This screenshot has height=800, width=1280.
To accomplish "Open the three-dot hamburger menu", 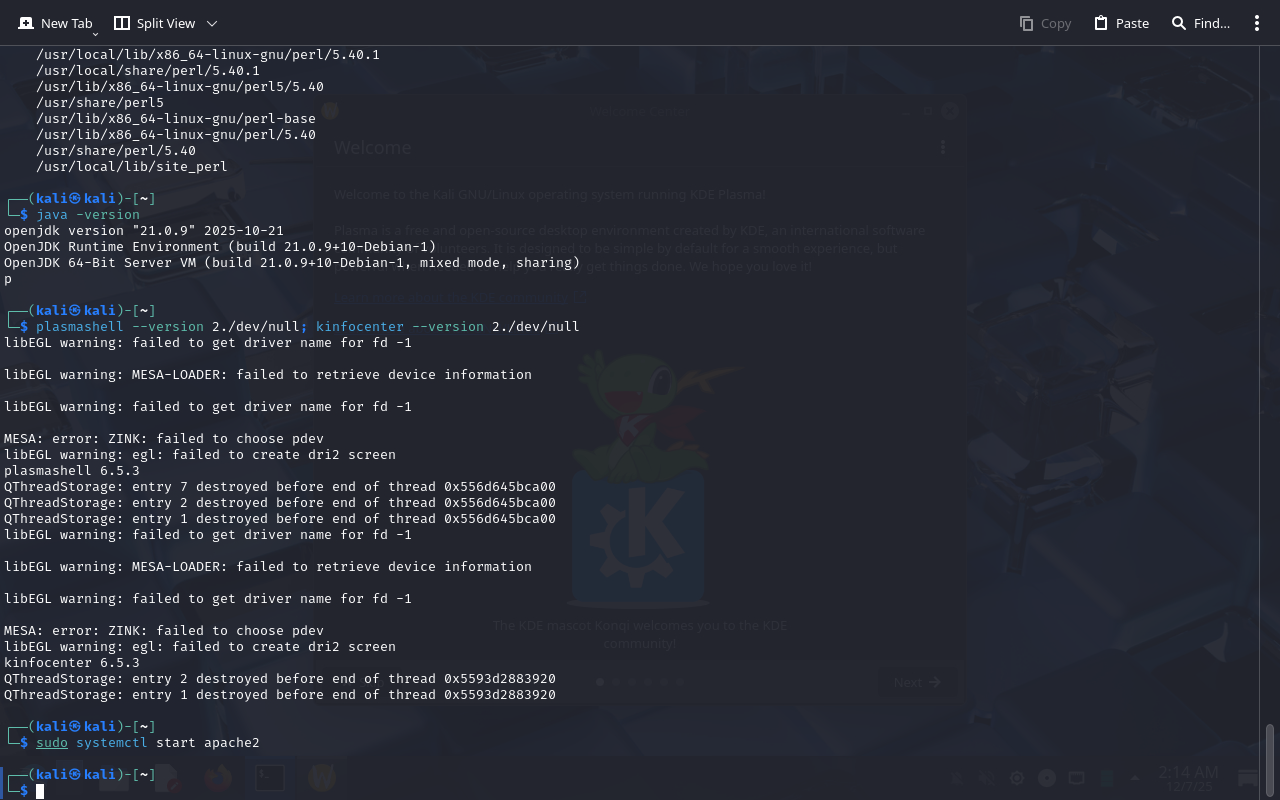I will pos(1257,23).
